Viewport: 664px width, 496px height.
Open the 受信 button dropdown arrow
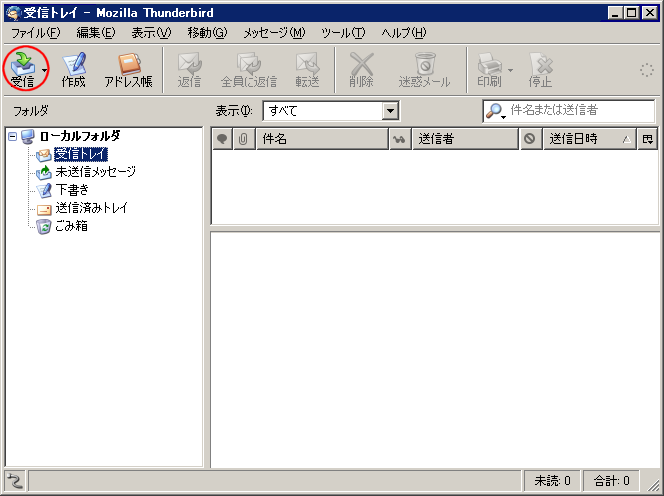44,70
